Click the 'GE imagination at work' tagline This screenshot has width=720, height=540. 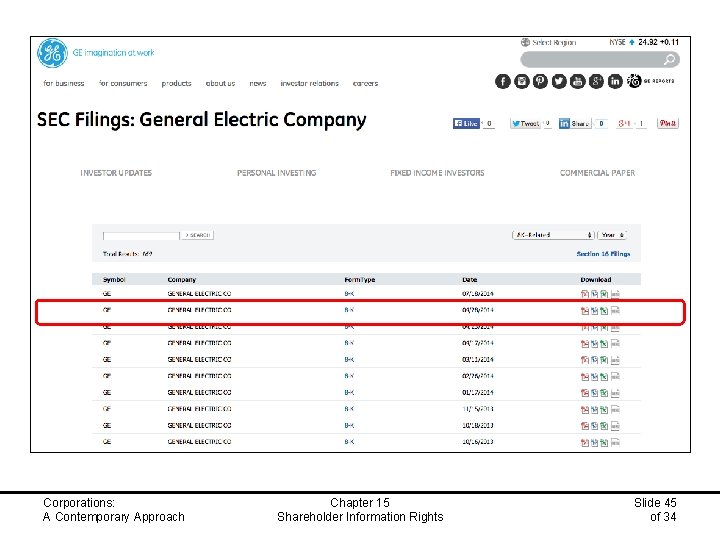coord(113,53)
